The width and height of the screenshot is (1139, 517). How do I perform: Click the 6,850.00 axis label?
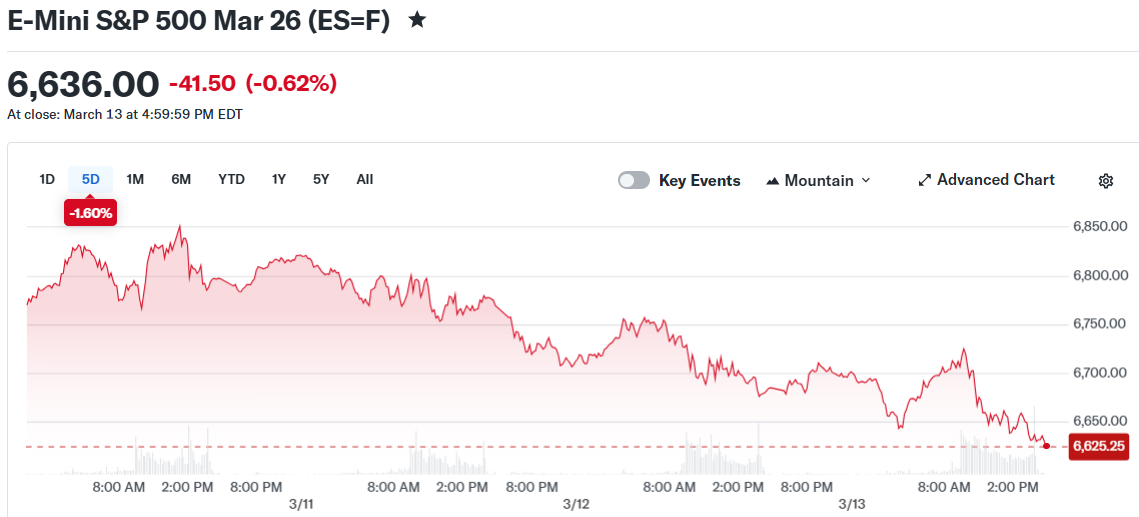(x=1100, y=227)
